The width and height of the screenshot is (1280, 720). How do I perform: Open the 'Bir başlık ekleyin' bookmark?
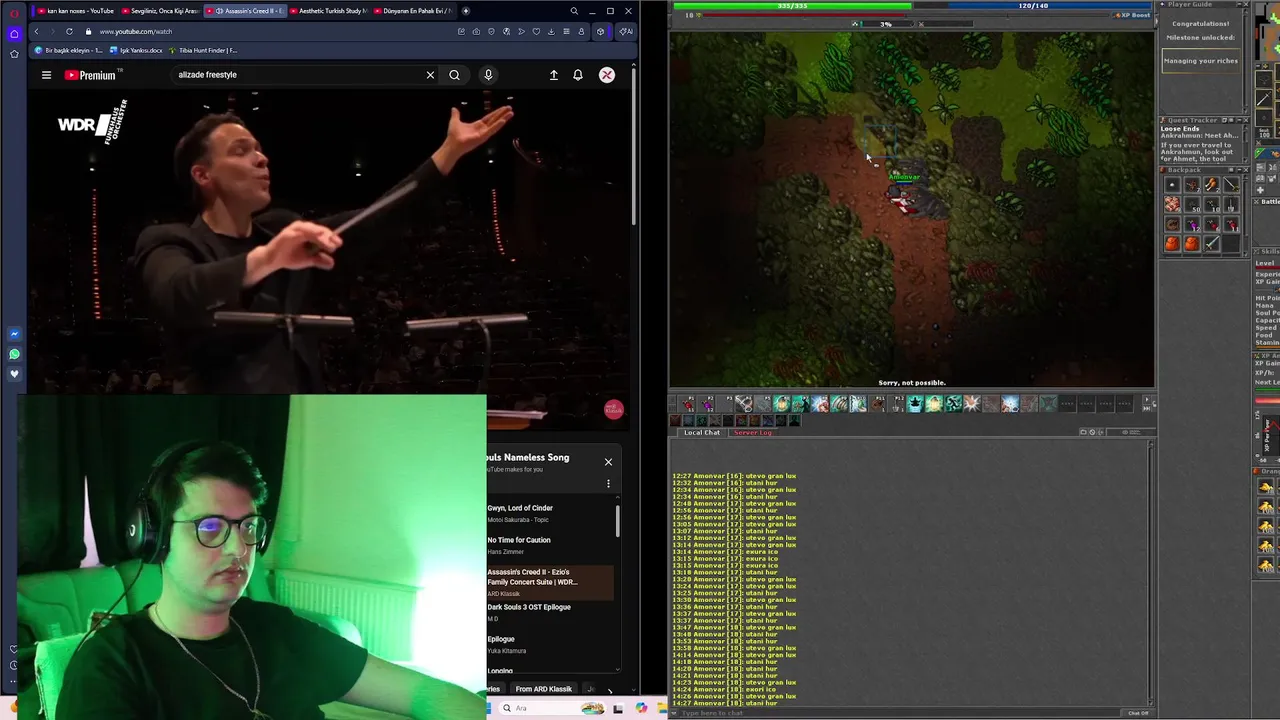coord(69,50)
